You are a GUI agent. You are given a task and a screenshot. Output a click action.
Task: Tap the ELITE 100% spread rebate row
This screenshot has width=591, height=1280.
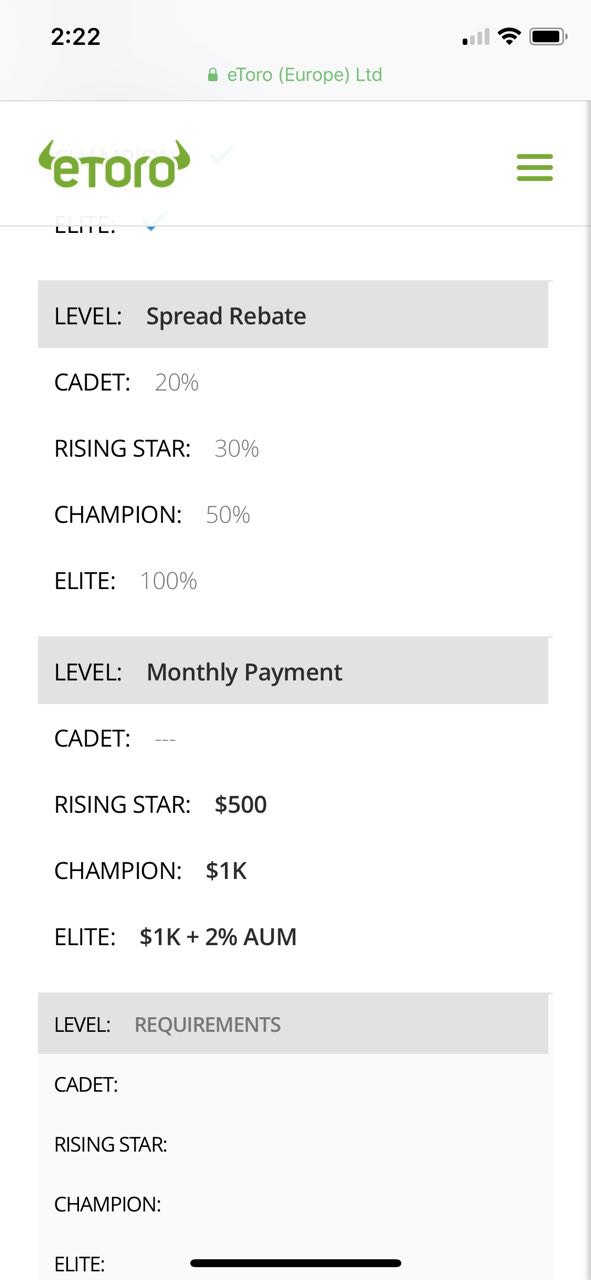(293, 581)
